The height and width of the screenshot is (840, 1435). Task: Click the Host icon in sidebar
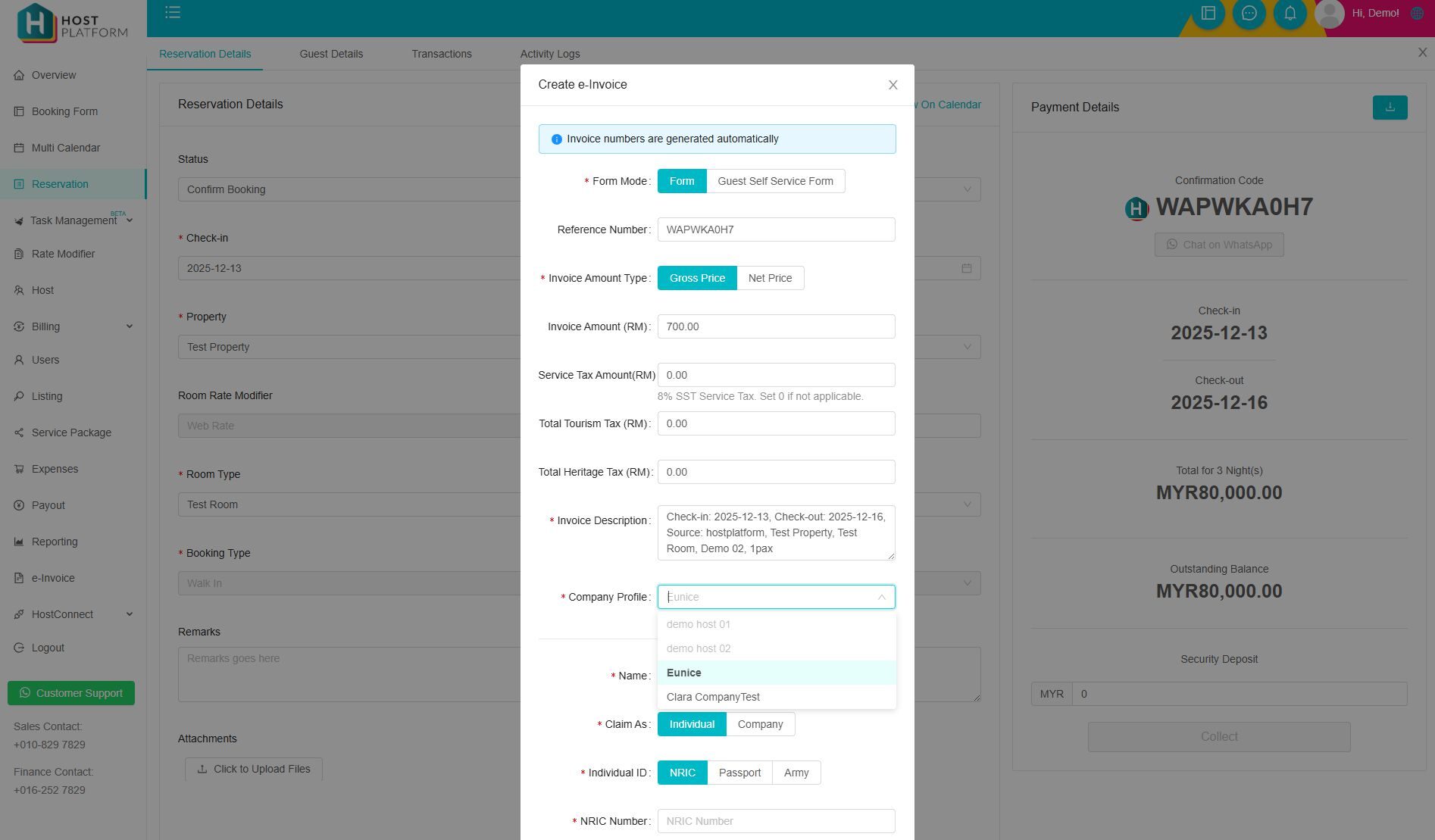tap(19, 290)
